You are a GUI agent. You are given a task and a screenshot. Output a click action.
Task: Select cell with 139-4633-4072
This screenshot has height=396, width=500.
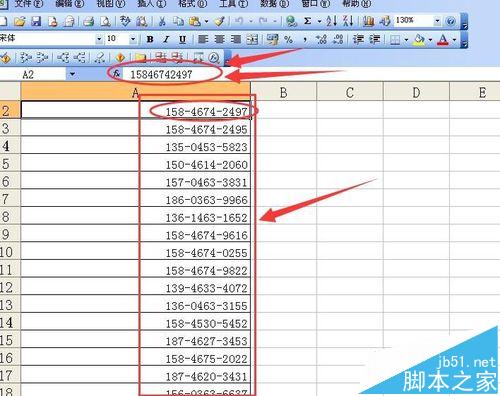(136, 287)
